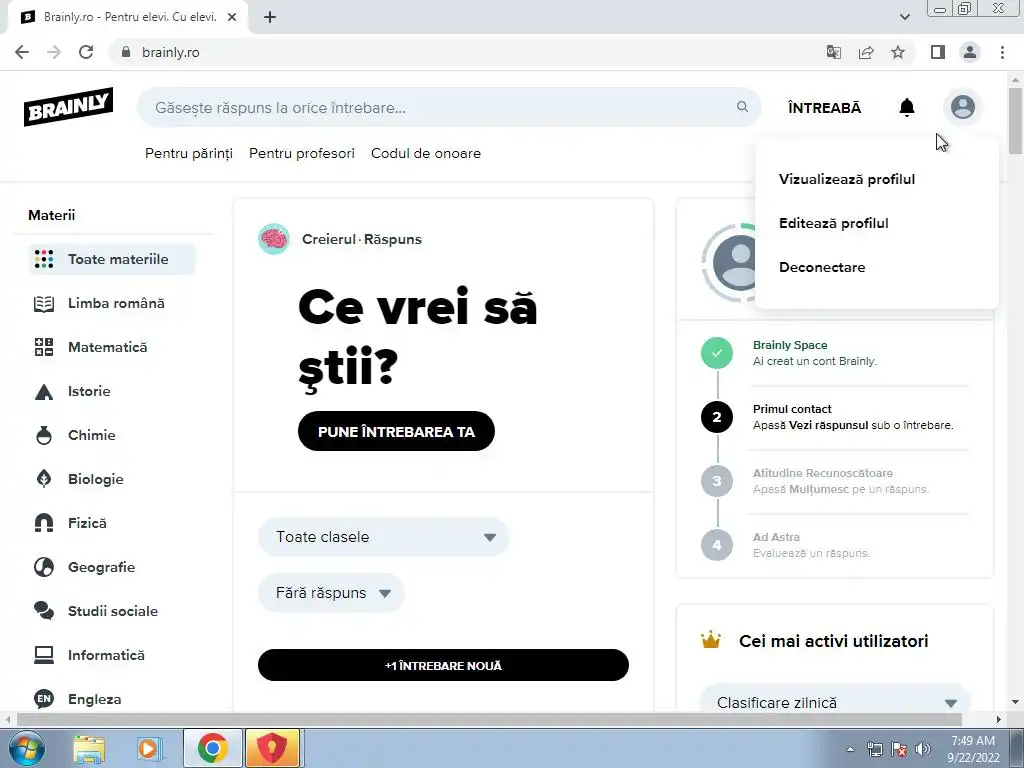
Task: Select Editează profilul from menu
Action: [x=833, y=223]
